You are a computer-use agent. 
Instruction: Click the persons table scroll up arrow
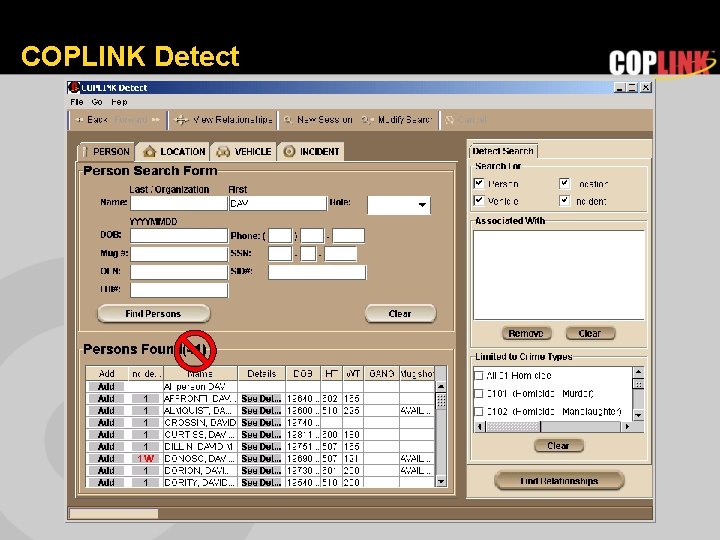(x=441, y=386)
